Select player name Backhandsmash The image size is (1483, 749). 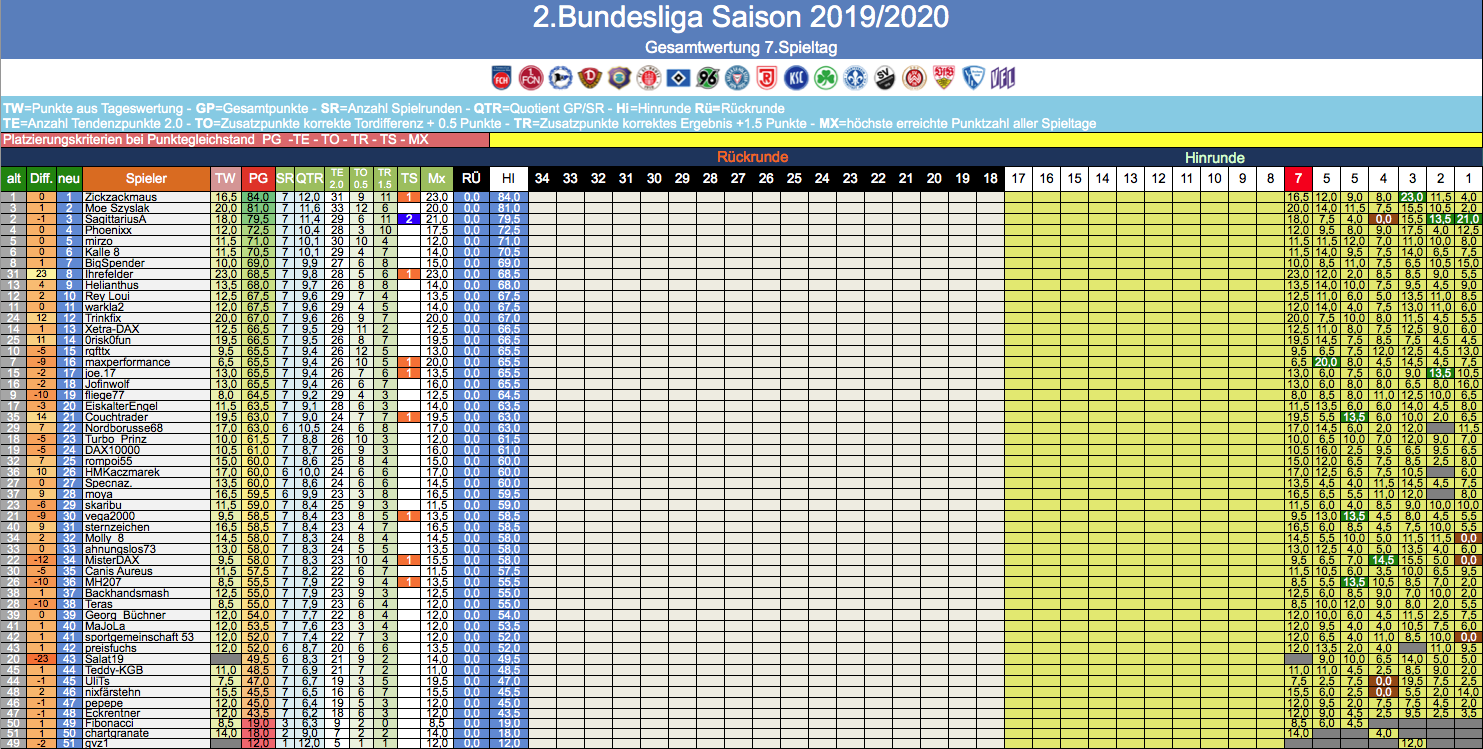coord(127,592)
